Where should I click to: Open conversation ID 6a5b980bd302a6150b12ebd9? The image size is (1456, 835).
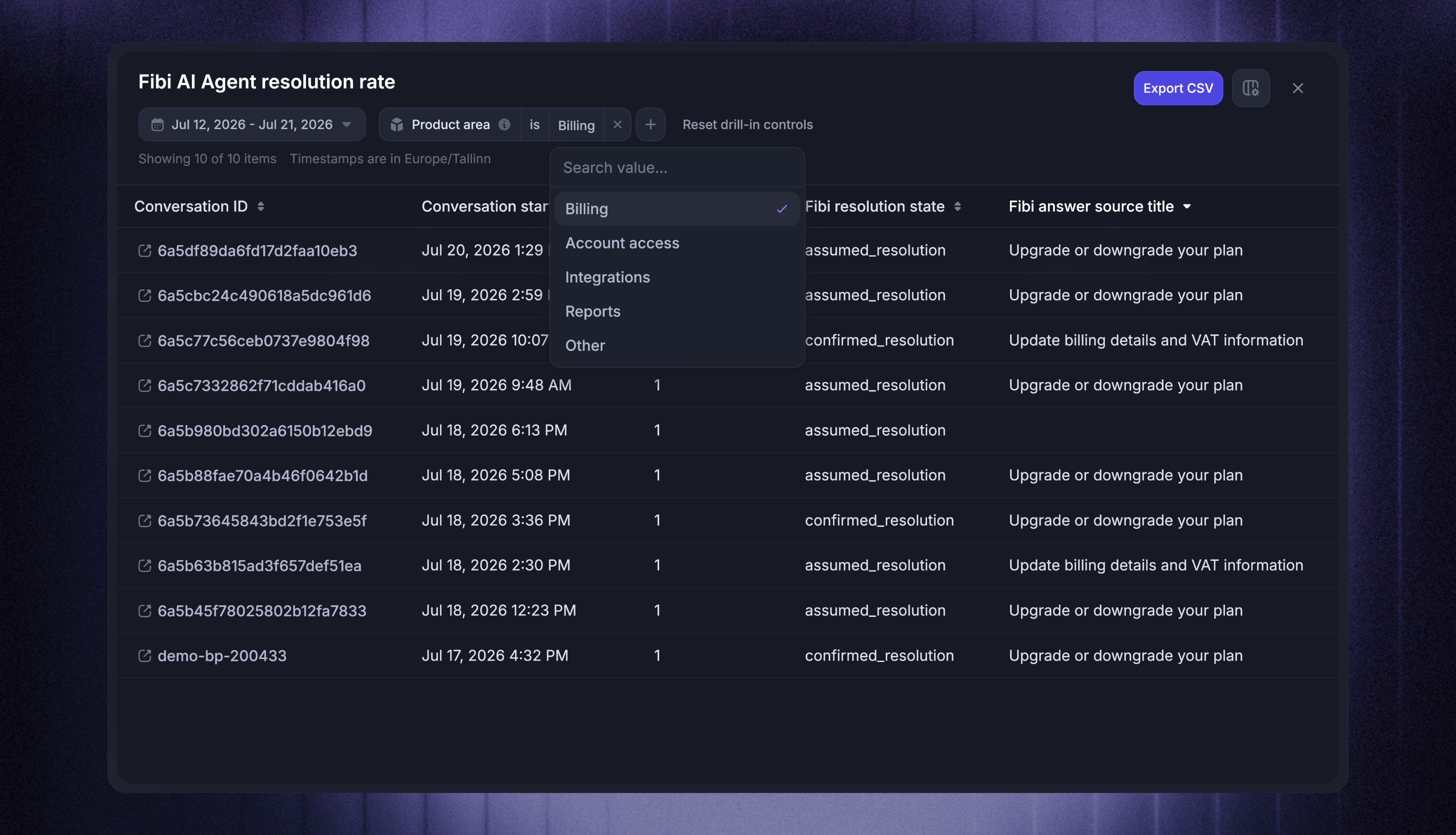pos(265,431)
